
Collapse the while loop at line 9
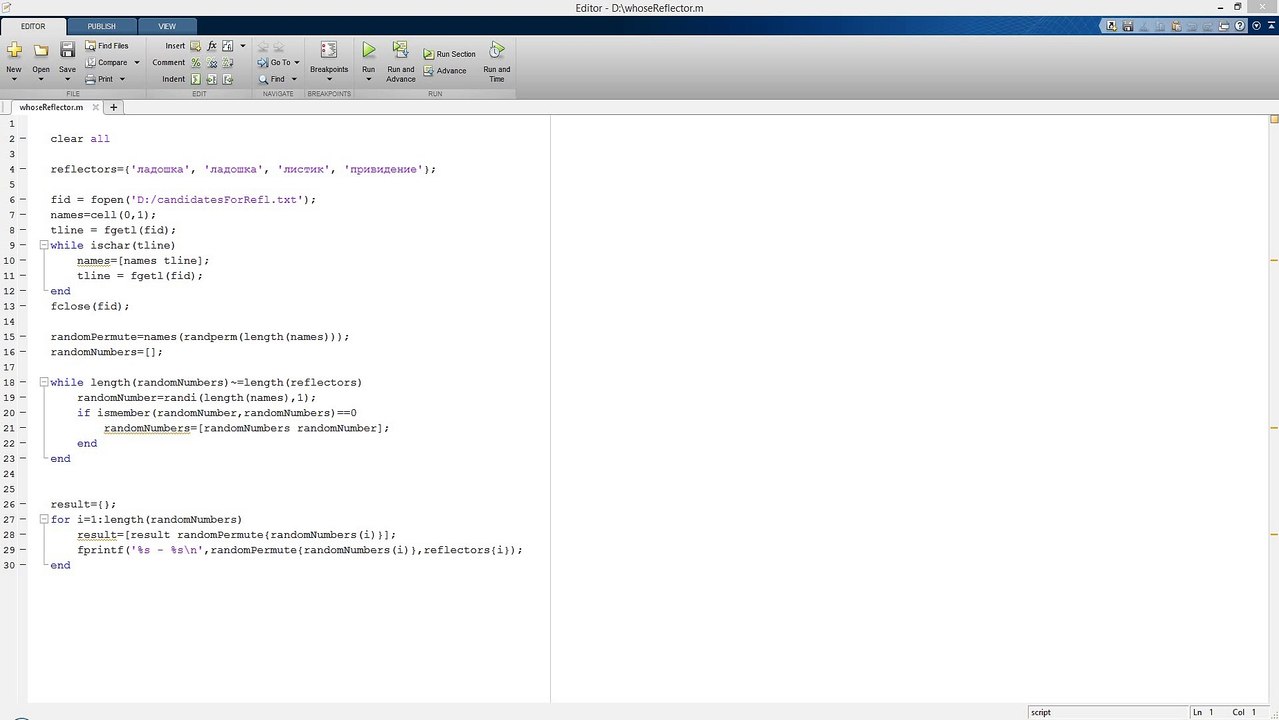pyautogui.click(x=44, y=245)
